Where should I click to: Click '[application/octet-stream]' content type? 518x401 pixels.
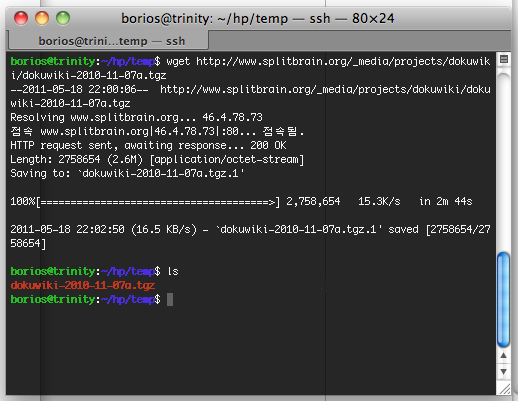tap(227, 159)
